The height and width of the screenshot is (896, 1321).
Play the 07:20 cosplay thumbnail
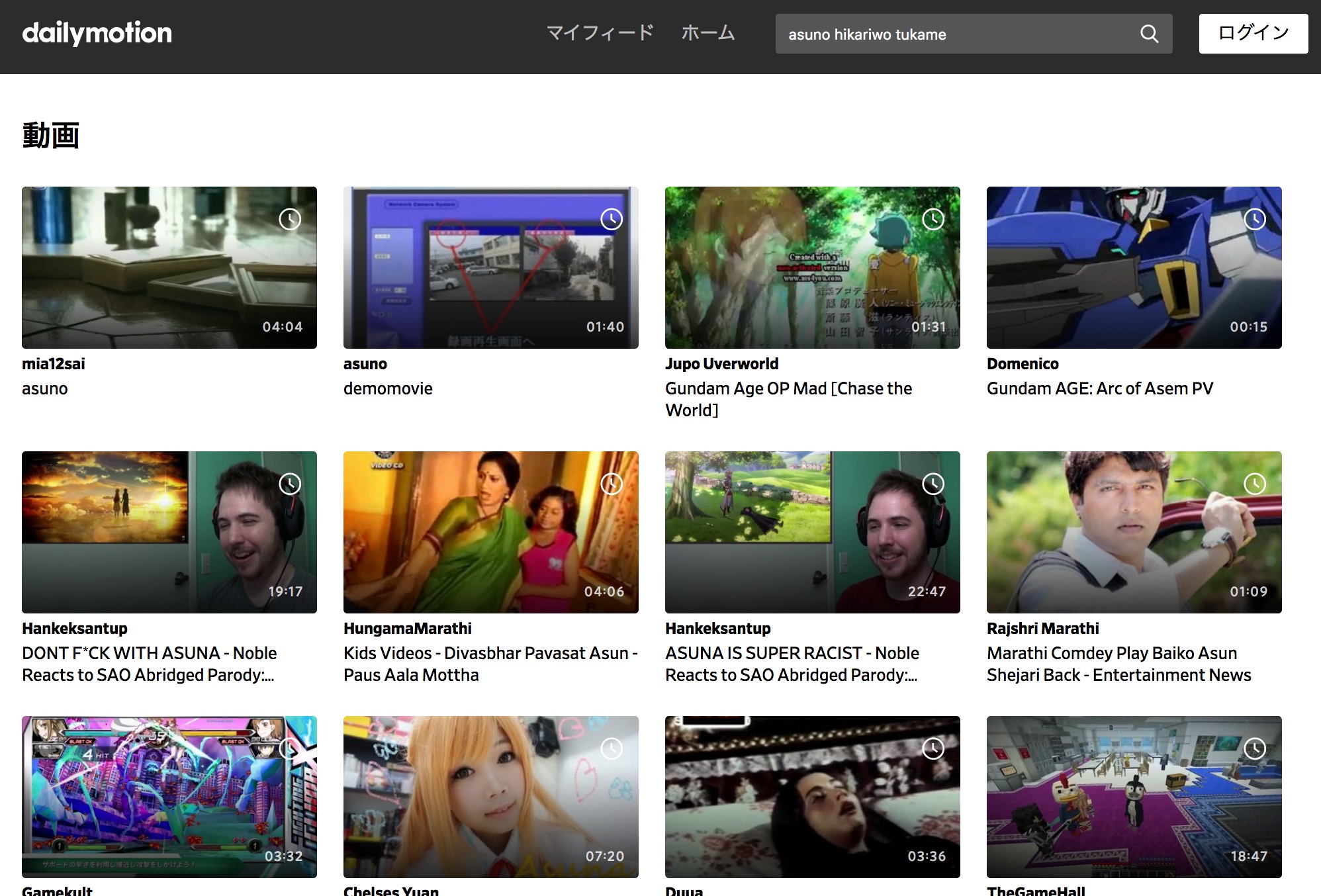tap(491, 797)
